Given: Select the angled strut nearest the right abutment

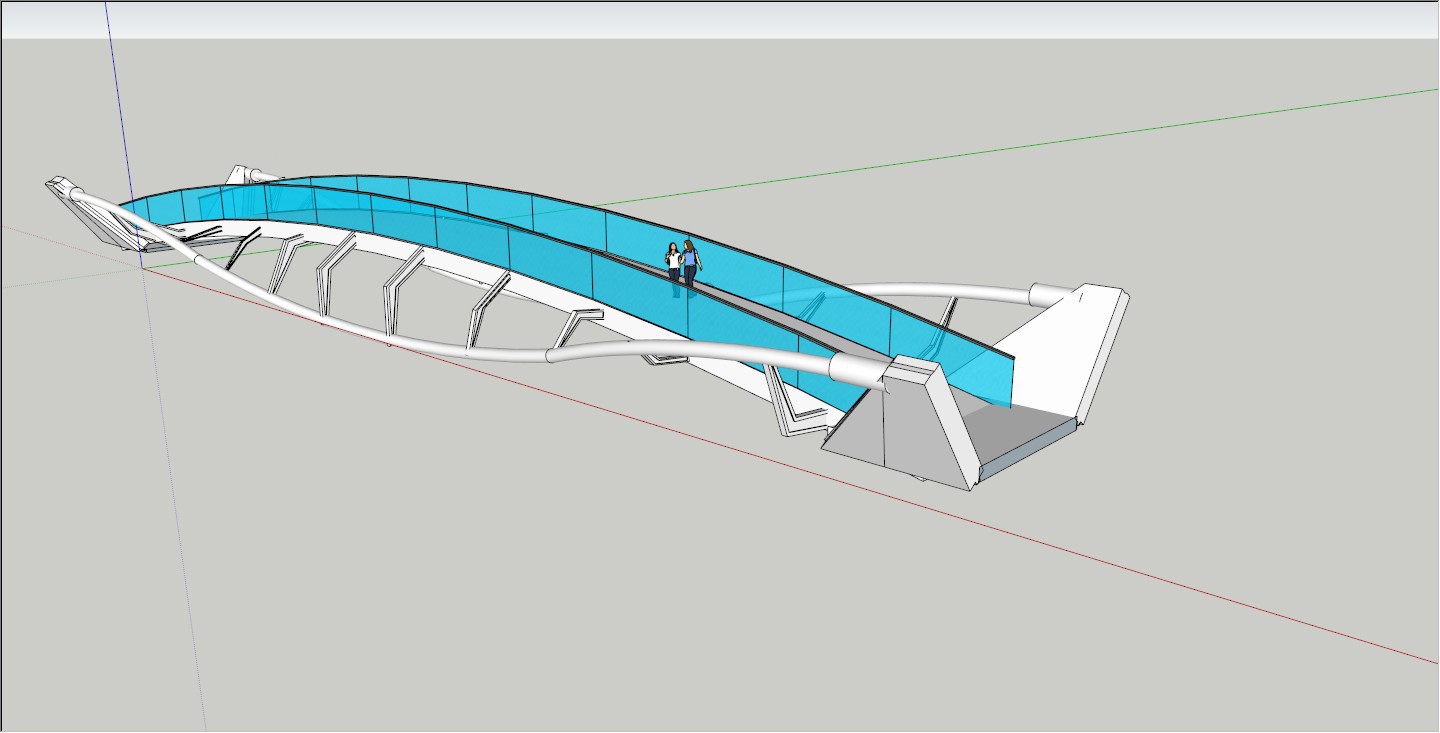Looking at the screenshot, I should point(790,405).
